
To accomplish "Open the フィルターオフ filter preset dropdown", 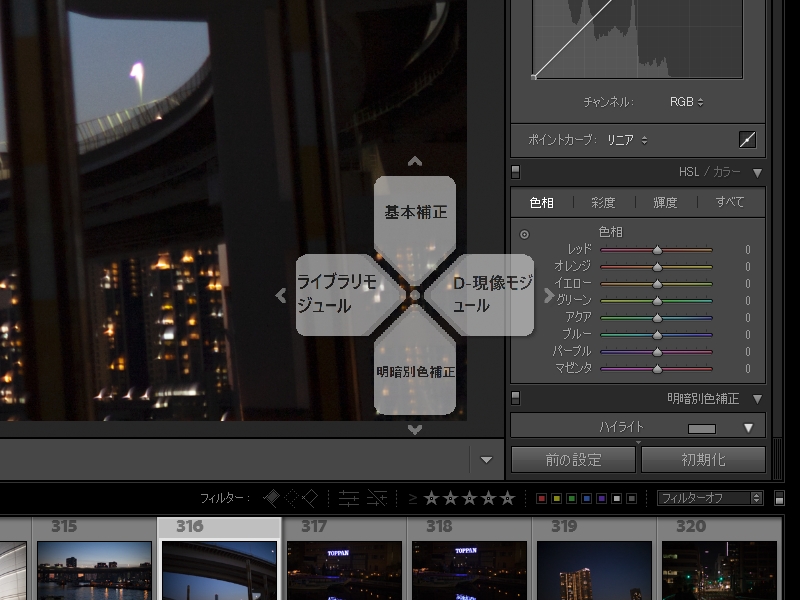I will pos(710,498).
